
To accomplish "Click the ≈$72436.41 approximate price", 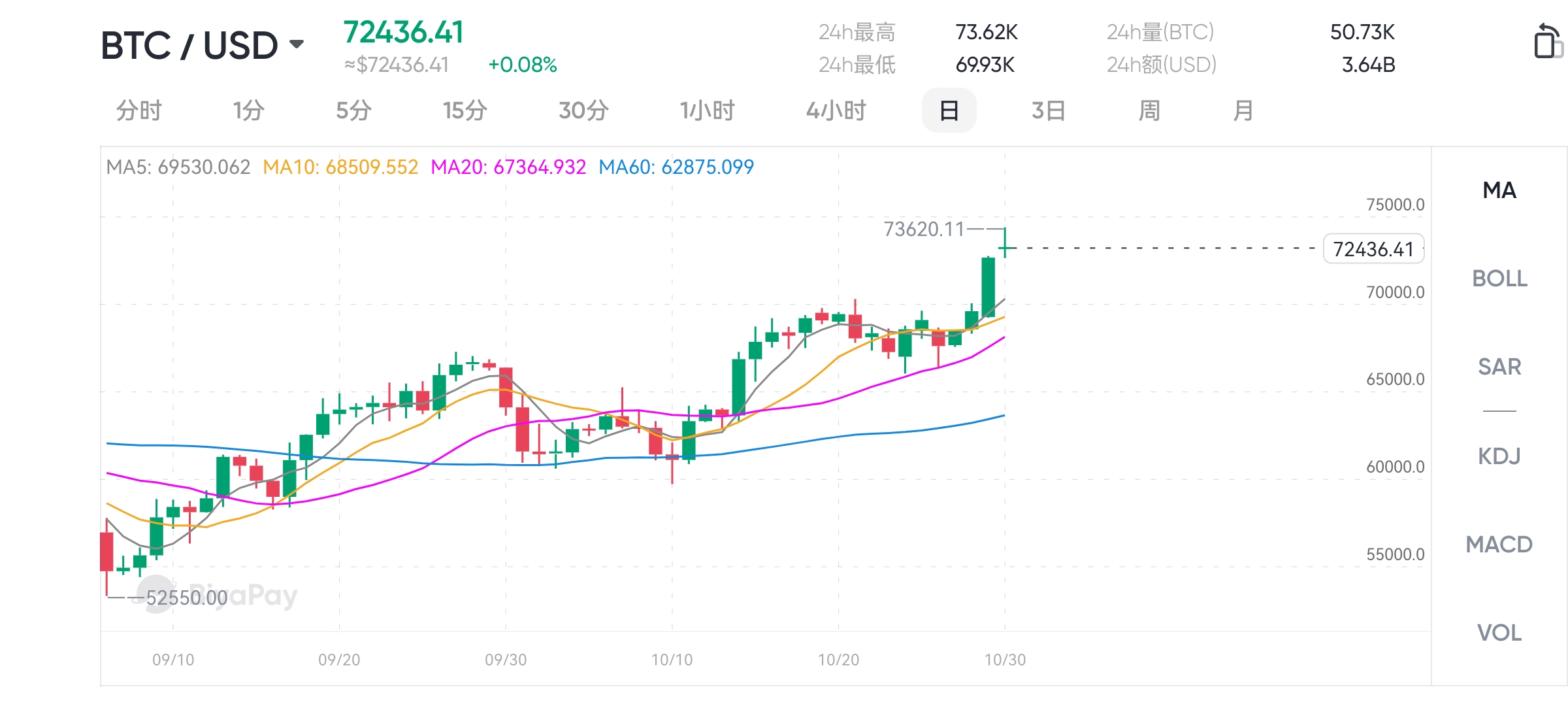I will (397, 65).
